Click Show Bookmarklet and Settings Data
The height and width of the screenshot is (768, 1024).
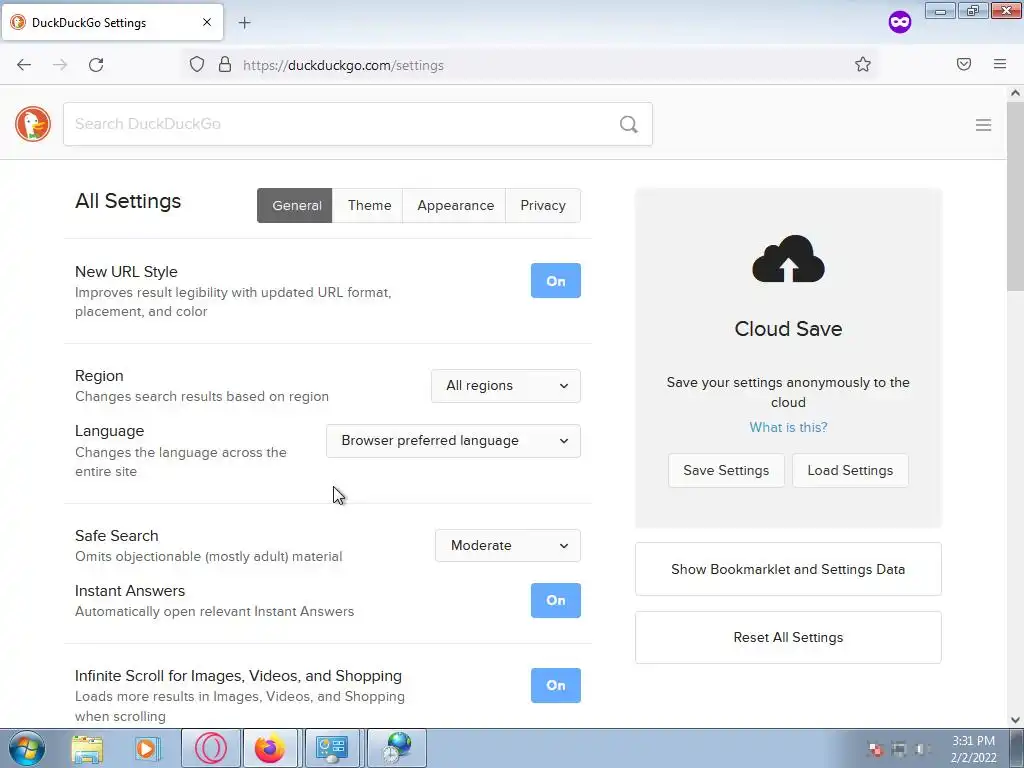point(788,569)
